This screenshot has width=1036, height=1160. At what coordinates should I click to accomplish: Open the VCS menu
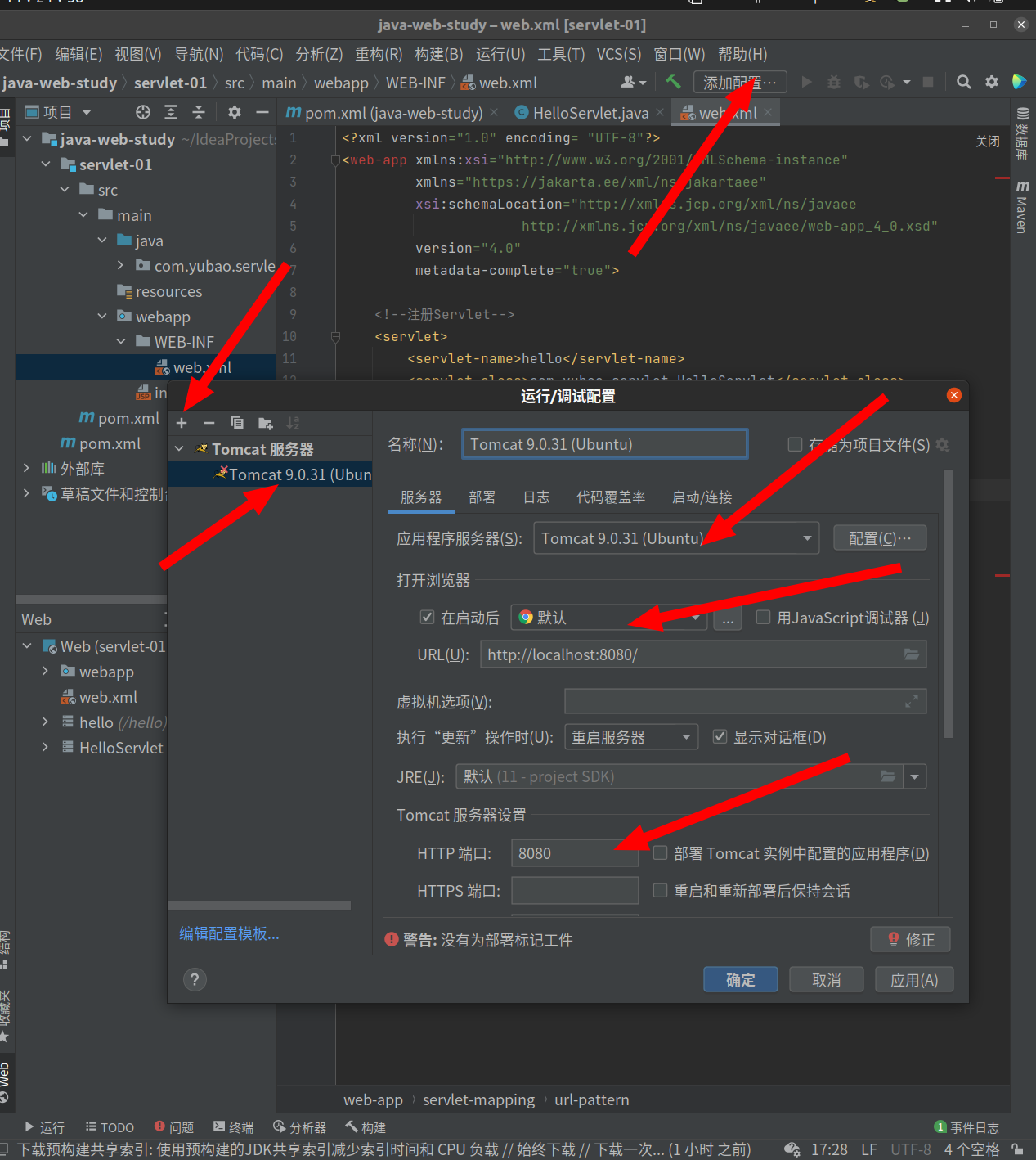click(619, 54)
